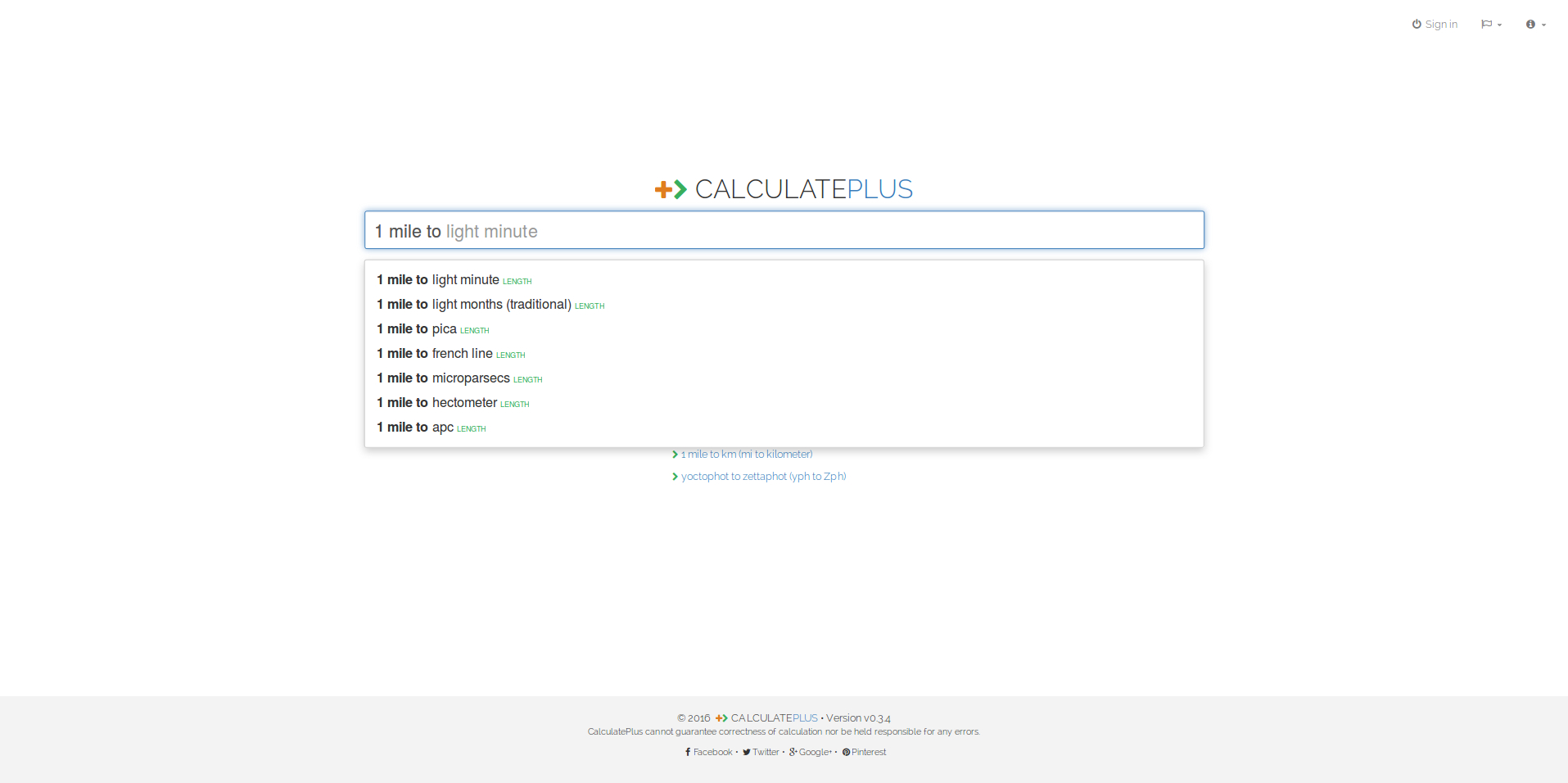
Task: Select 1 mile to microparsecs suggestion
Action: pyautogui.click(x=784, y=378)
